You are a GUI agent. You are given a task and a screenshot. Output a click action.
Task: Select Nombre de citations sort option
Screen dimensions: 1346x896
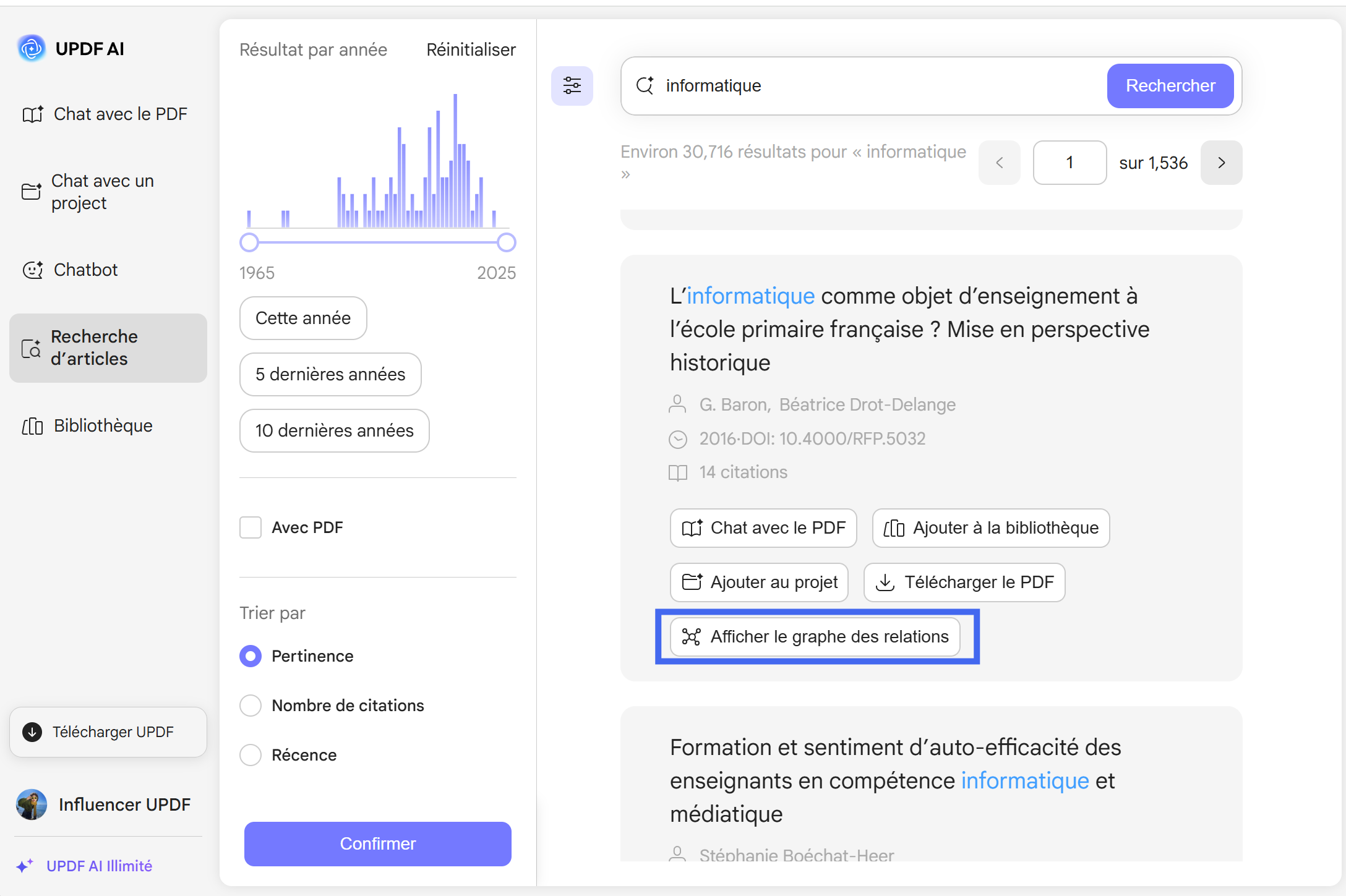251,706
